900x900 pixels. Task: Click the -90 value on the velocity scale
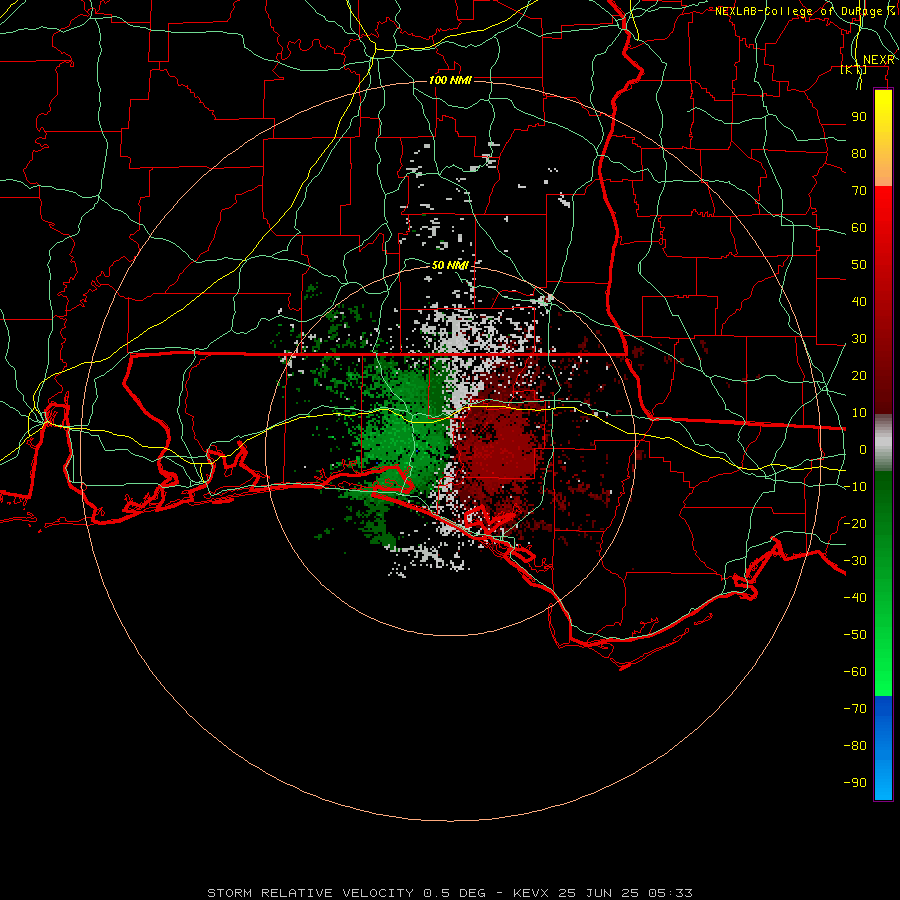(x=855, y=783)
